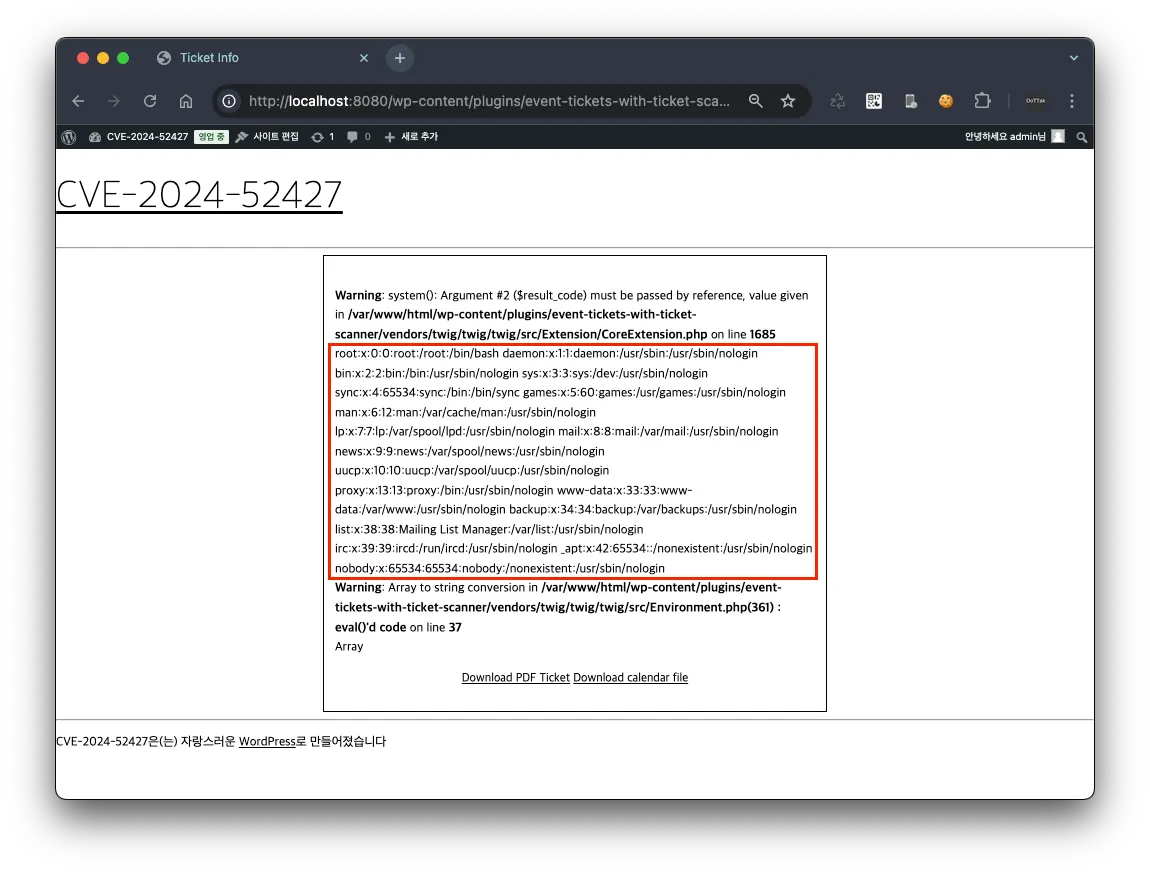Screen dimensions: 1150x873
Task: Expand the tab search chevron
Action: (x=1074, y=58)
